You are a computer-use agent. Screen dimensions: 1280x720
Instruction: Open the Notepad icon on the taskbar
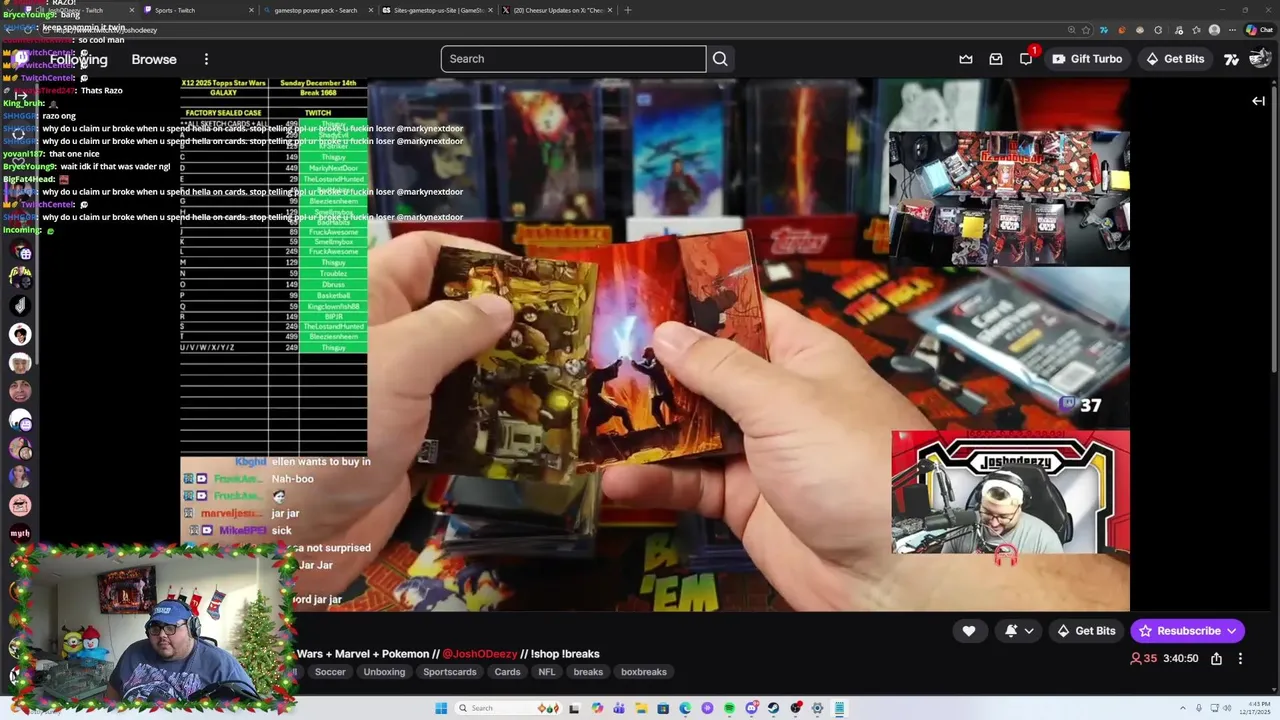point(839,708)
